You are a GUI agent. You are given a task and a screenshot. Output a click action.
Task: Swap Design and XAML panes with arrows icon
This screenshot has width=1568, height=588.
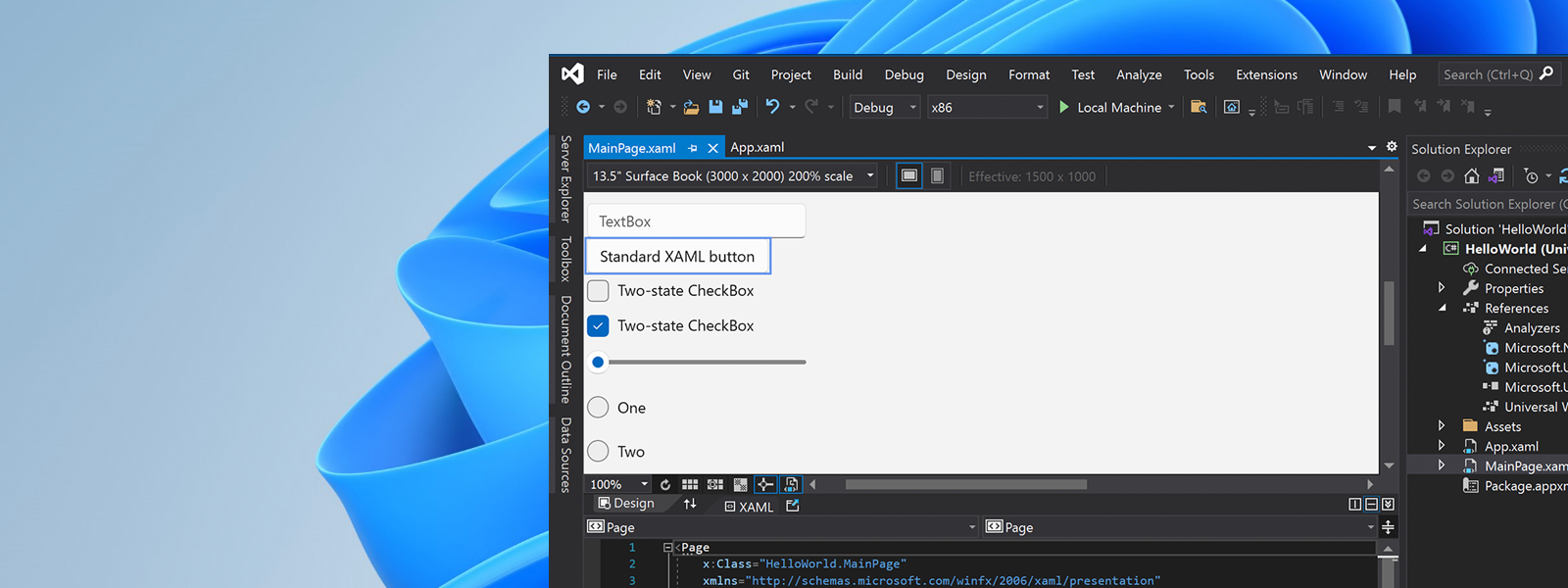[690, 504]
